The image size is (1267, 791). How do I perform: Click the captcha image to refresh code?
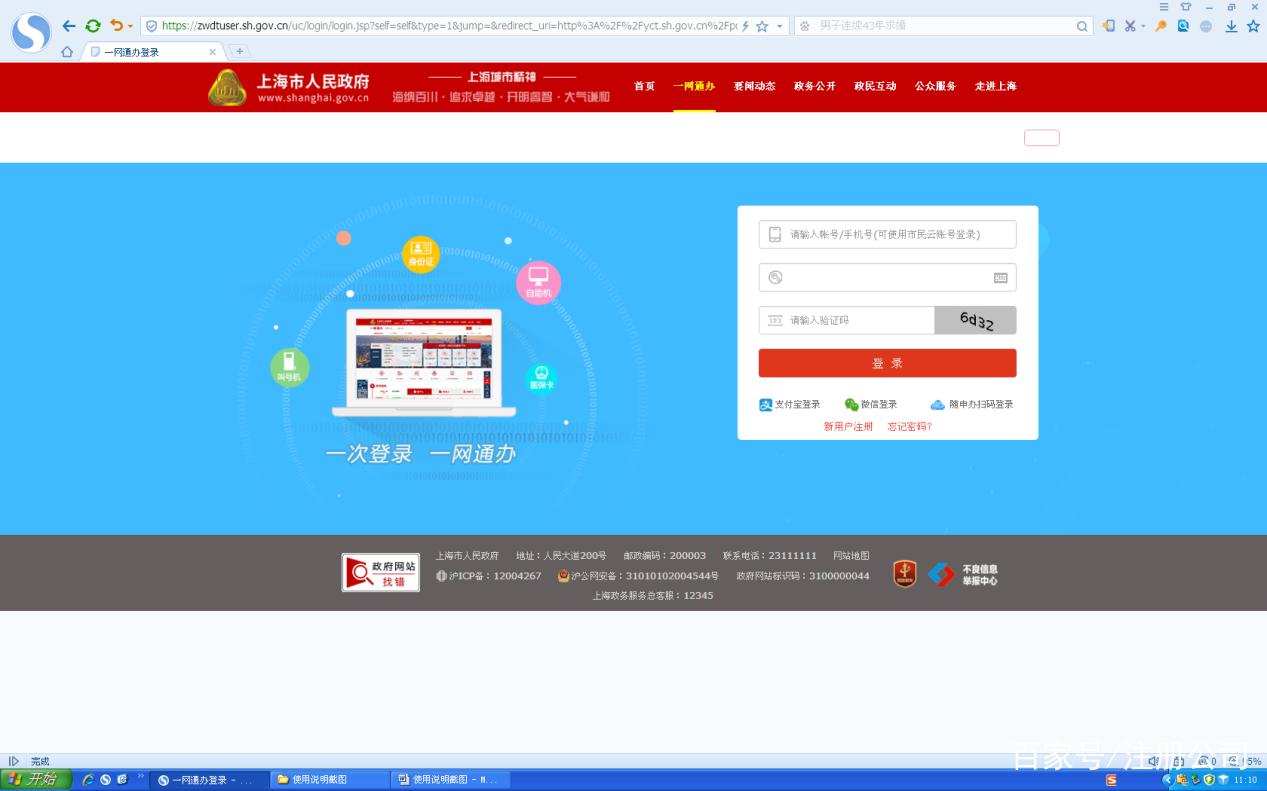point(975,320)
